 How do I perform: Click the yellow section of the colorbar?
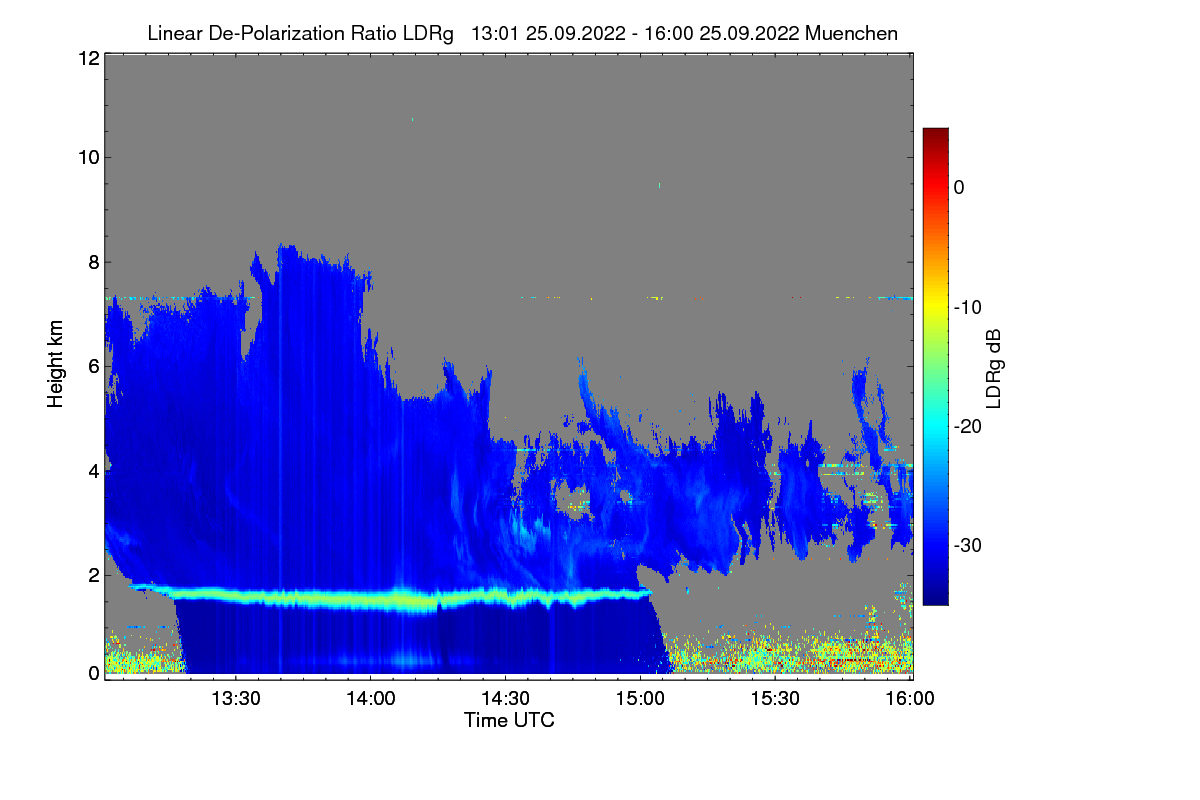tap(935, 307)
